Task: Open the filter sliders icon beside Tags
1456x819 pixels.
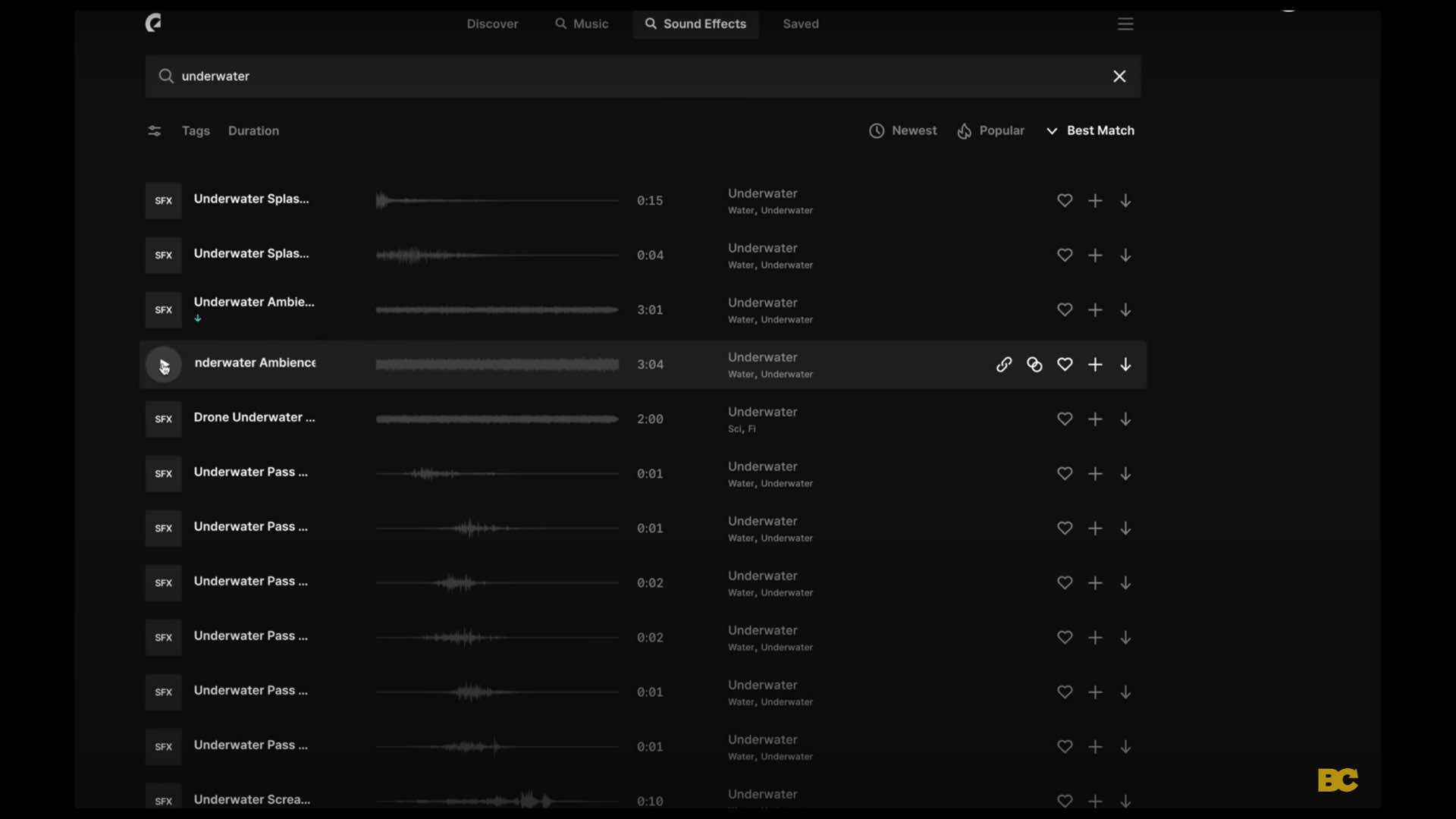Action: 154,131
